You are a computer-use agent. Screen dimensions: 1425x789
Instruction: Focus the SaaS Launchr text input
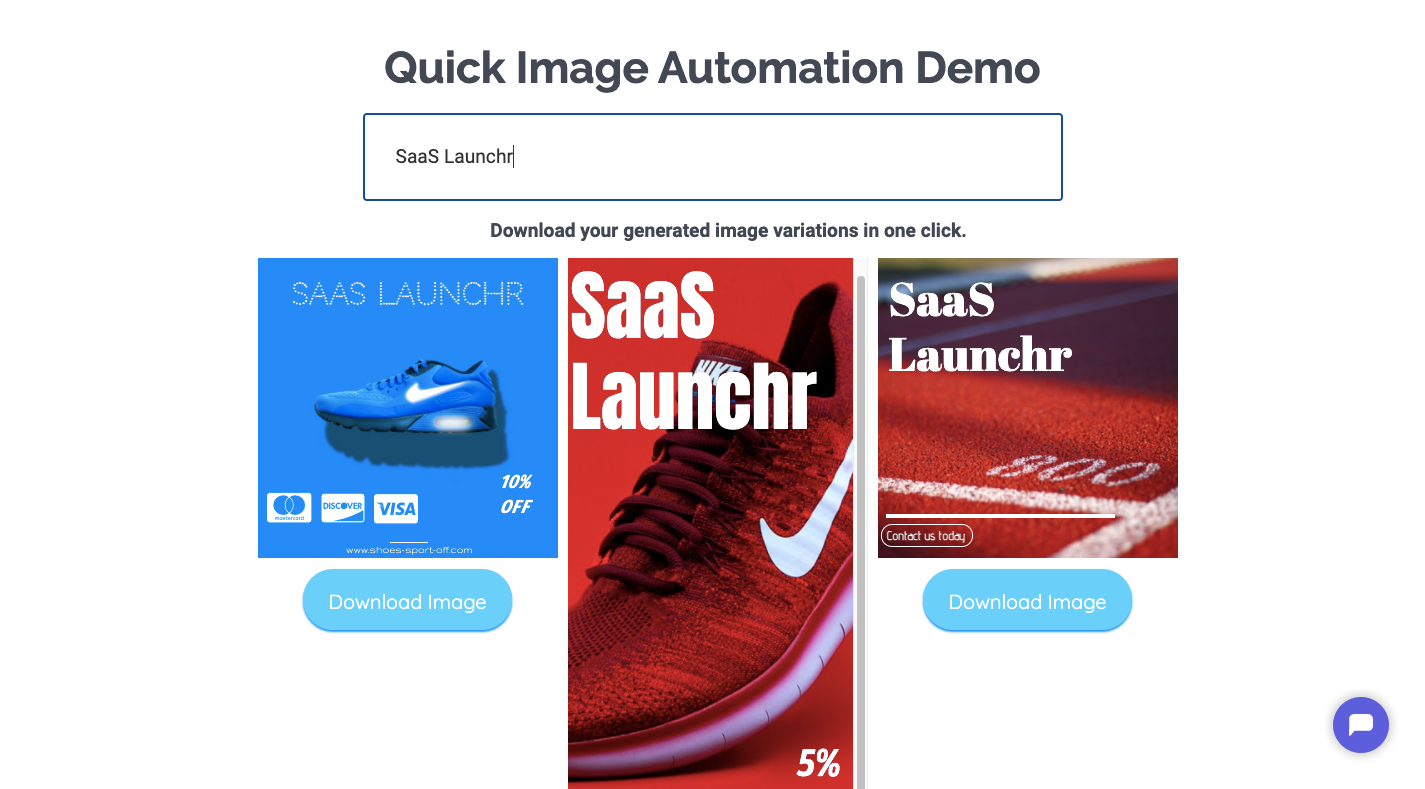[712, 157]
